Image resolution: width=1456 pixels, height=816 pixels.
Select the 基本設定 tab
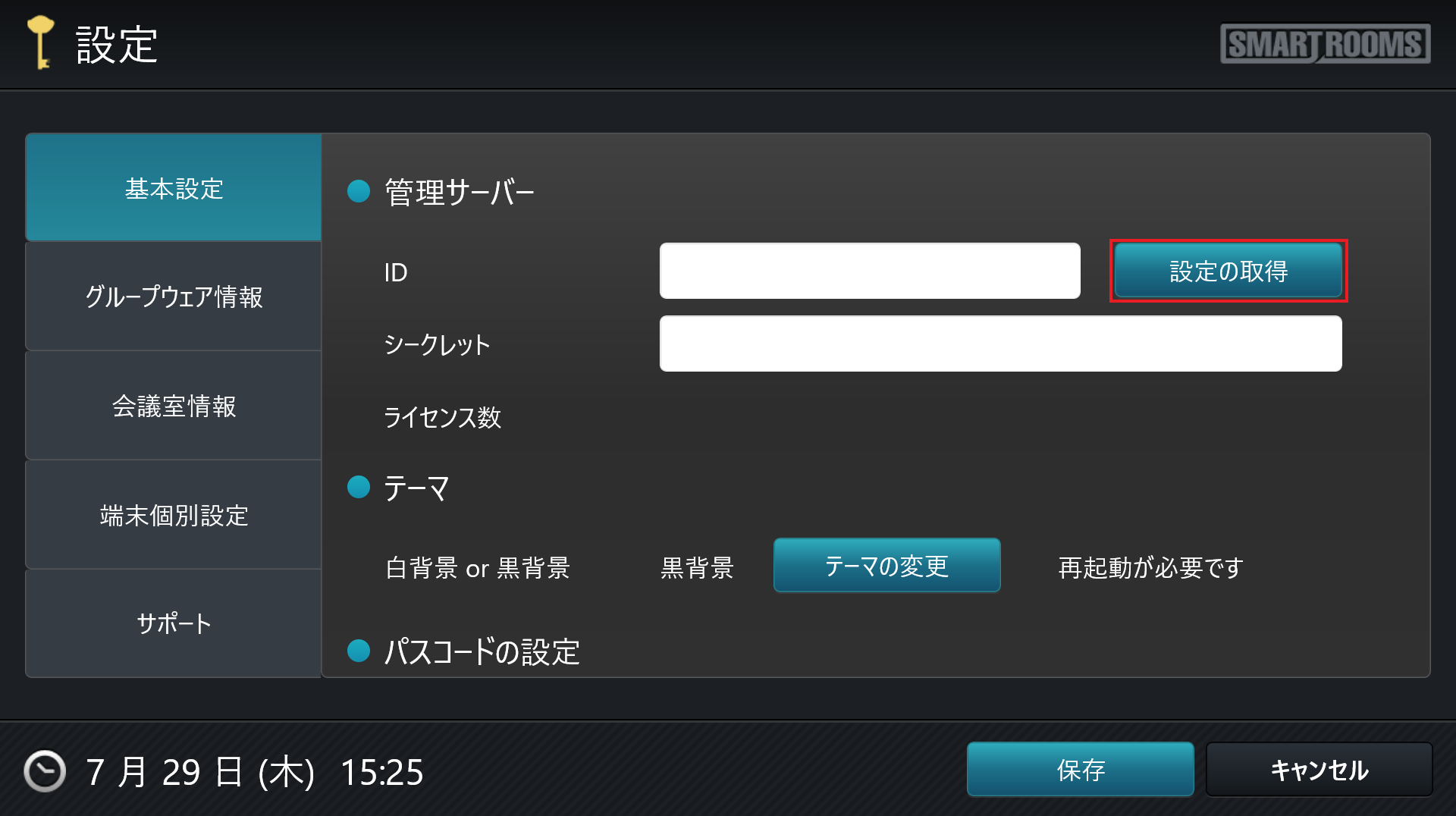click(174, 188)
